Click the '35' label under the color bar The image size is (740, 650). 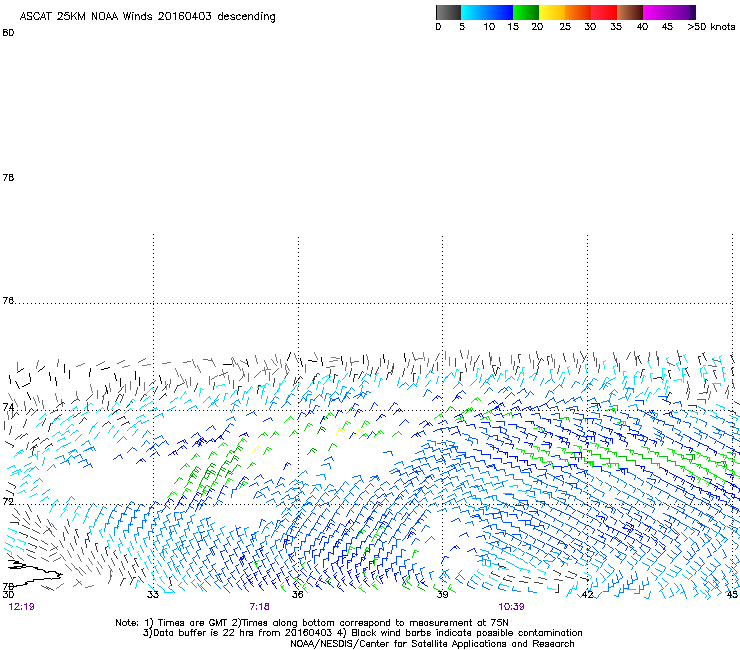(x=616, y=27)
